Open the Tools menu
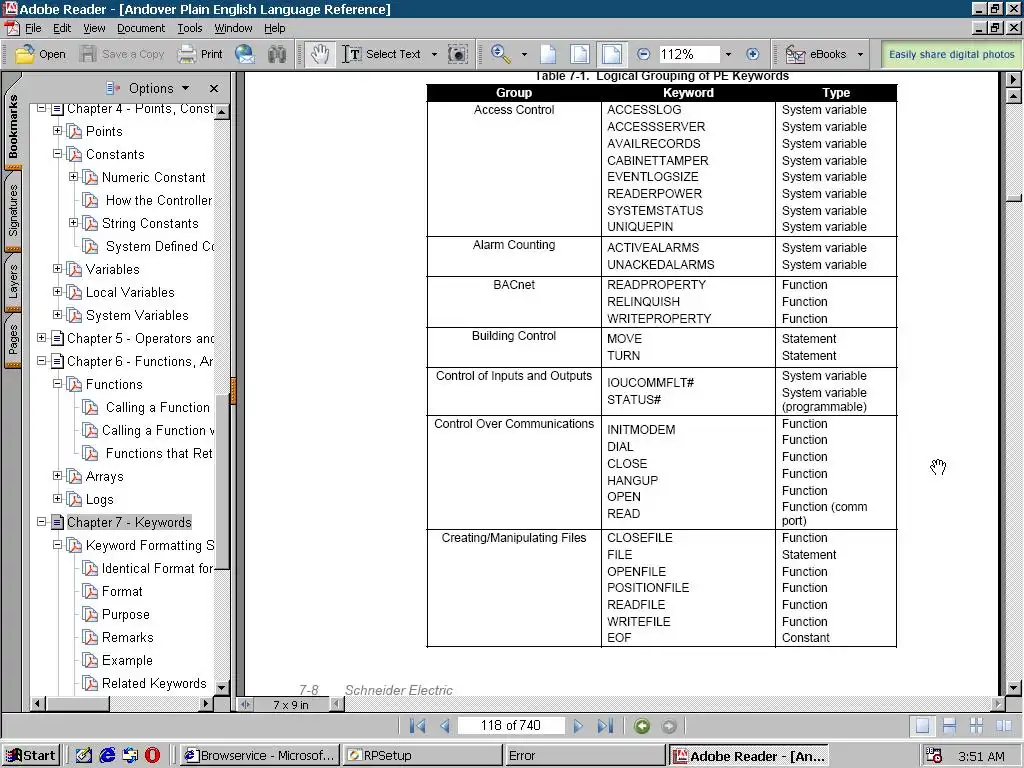 coord(190,28)
